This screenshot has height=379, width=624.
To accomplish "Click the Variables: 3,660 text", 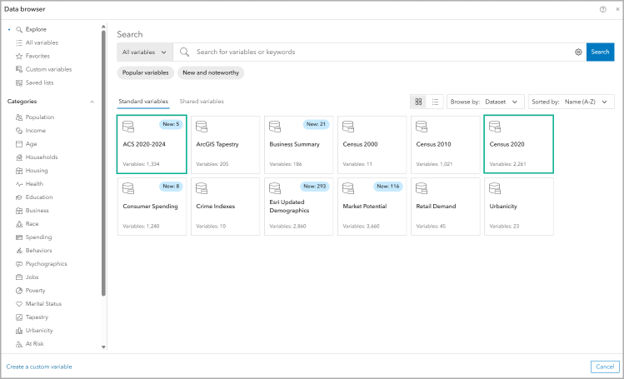I will pos(361,226).
